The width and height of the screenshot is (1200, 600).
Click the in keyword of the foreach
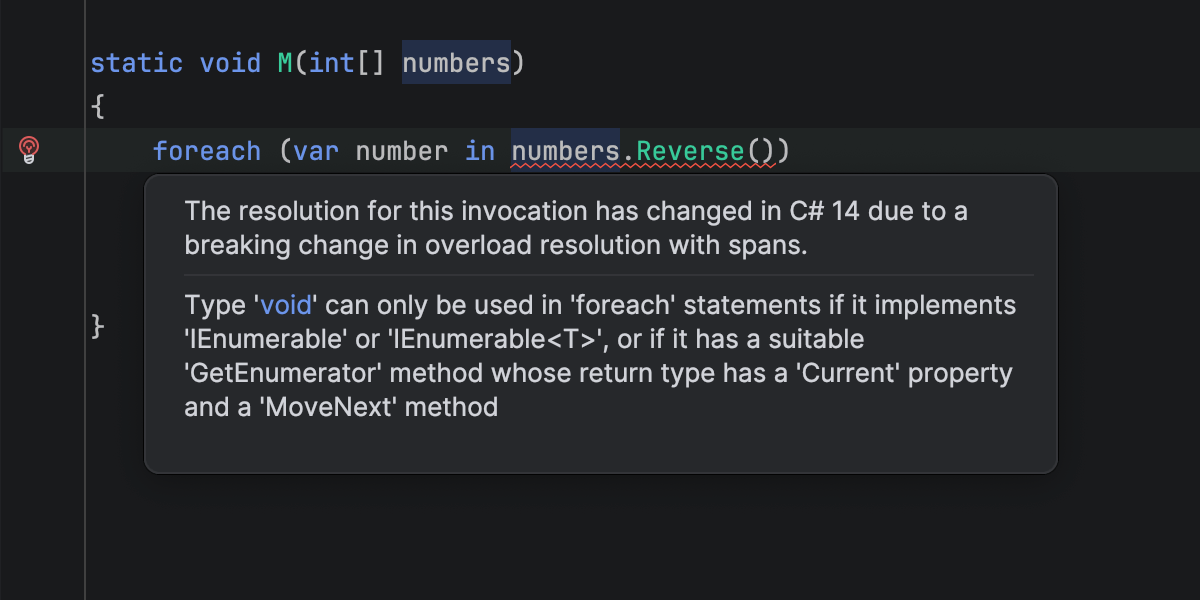tap(480, 151)
